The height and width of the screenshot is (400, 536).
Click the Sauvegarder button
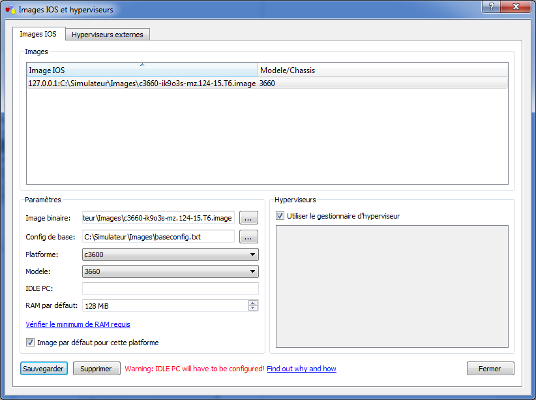click(43, 369)
